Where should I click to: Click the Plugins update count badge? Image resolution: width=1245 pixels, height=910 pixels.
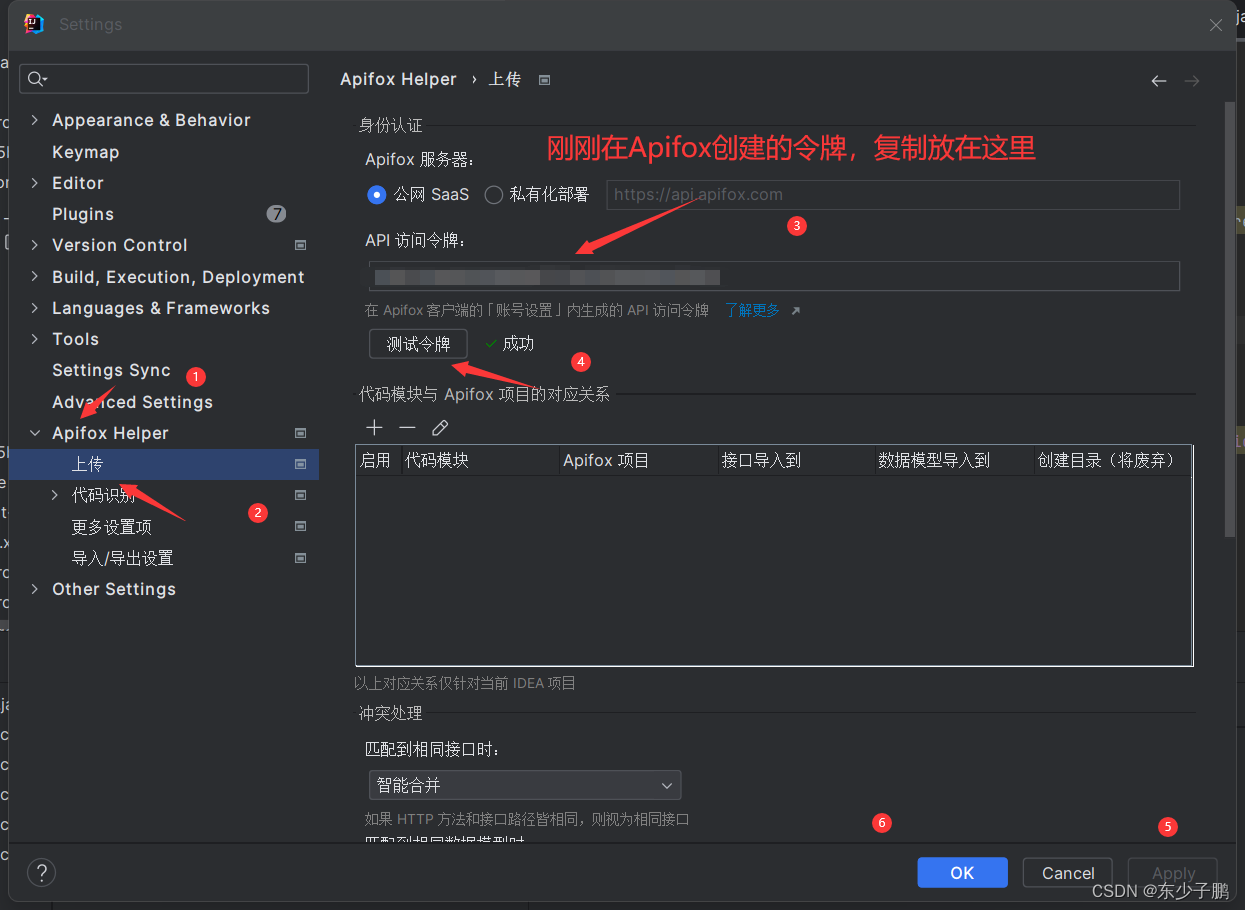[x=277, y=214]
